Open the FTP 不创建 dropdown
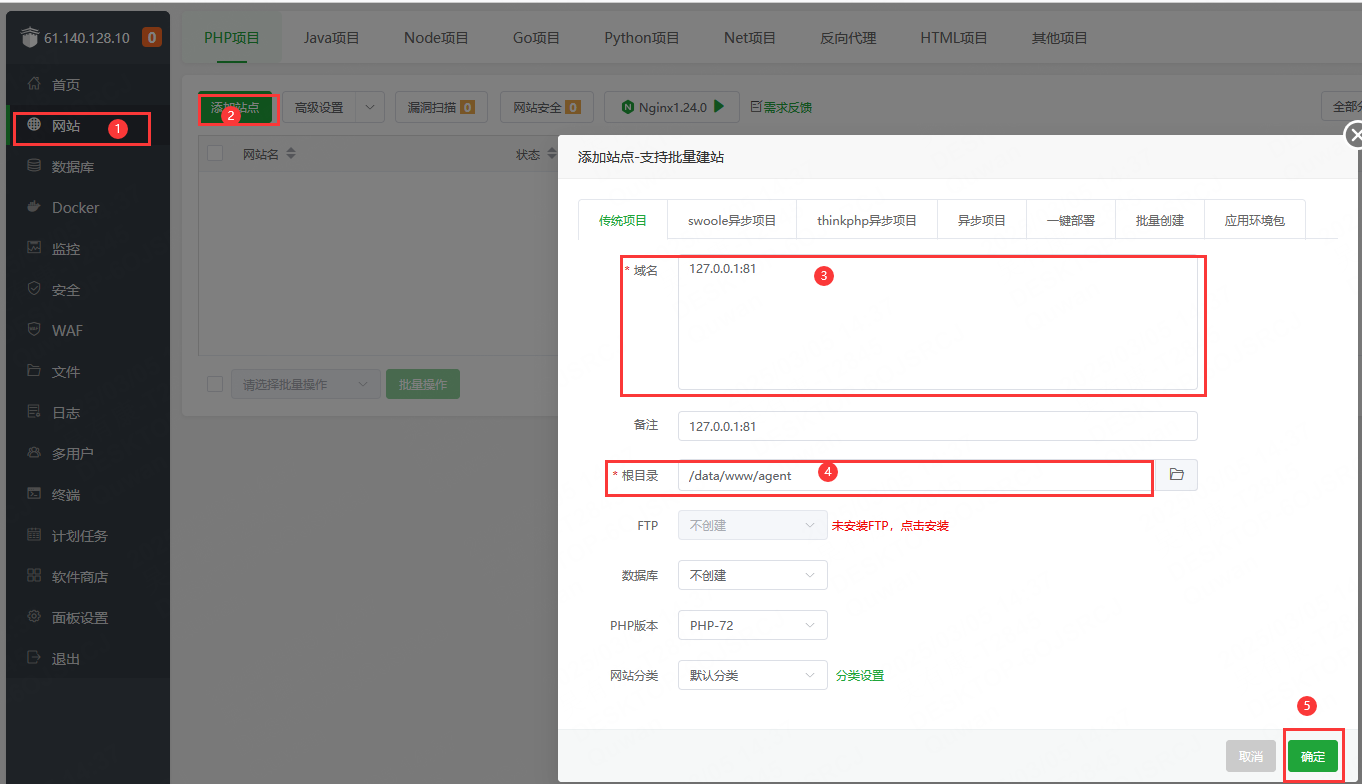Screen dimensions: 1362x784 click(752, 525)
